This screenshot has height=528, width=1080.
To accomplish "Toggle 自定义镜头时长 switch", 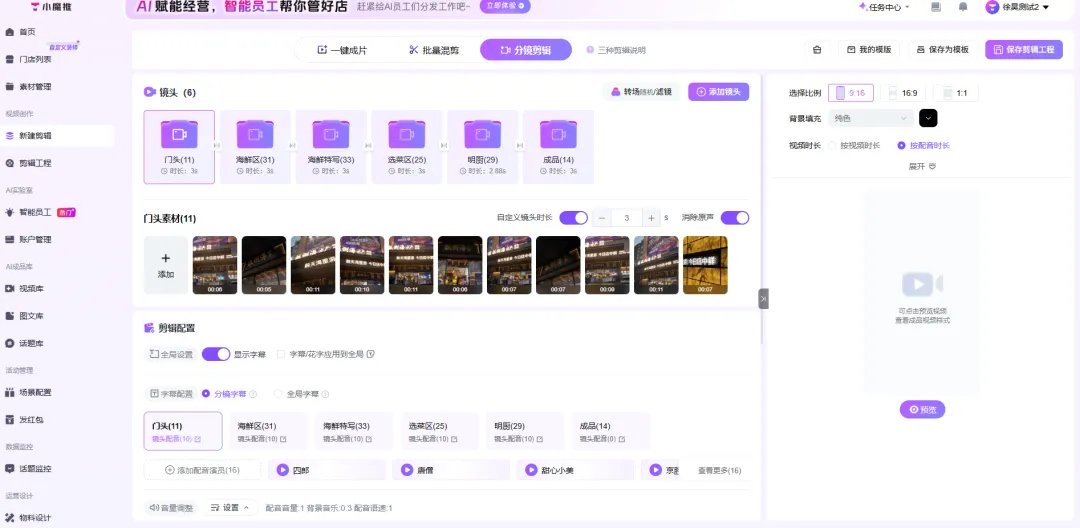I will [x=573, y=218].
